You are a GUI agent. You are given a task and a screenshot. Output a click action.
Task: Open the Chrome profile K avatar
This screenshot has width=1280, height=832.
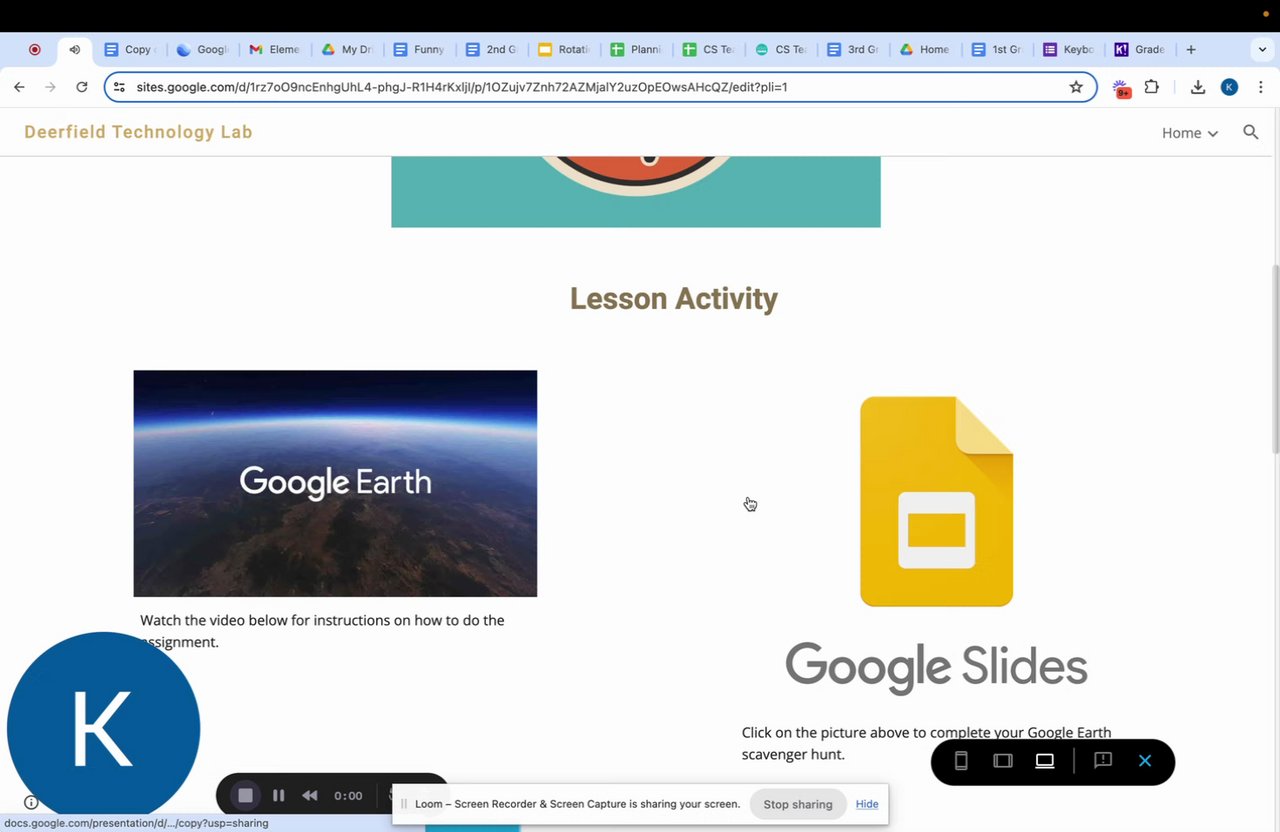(x=1230, y=87)
